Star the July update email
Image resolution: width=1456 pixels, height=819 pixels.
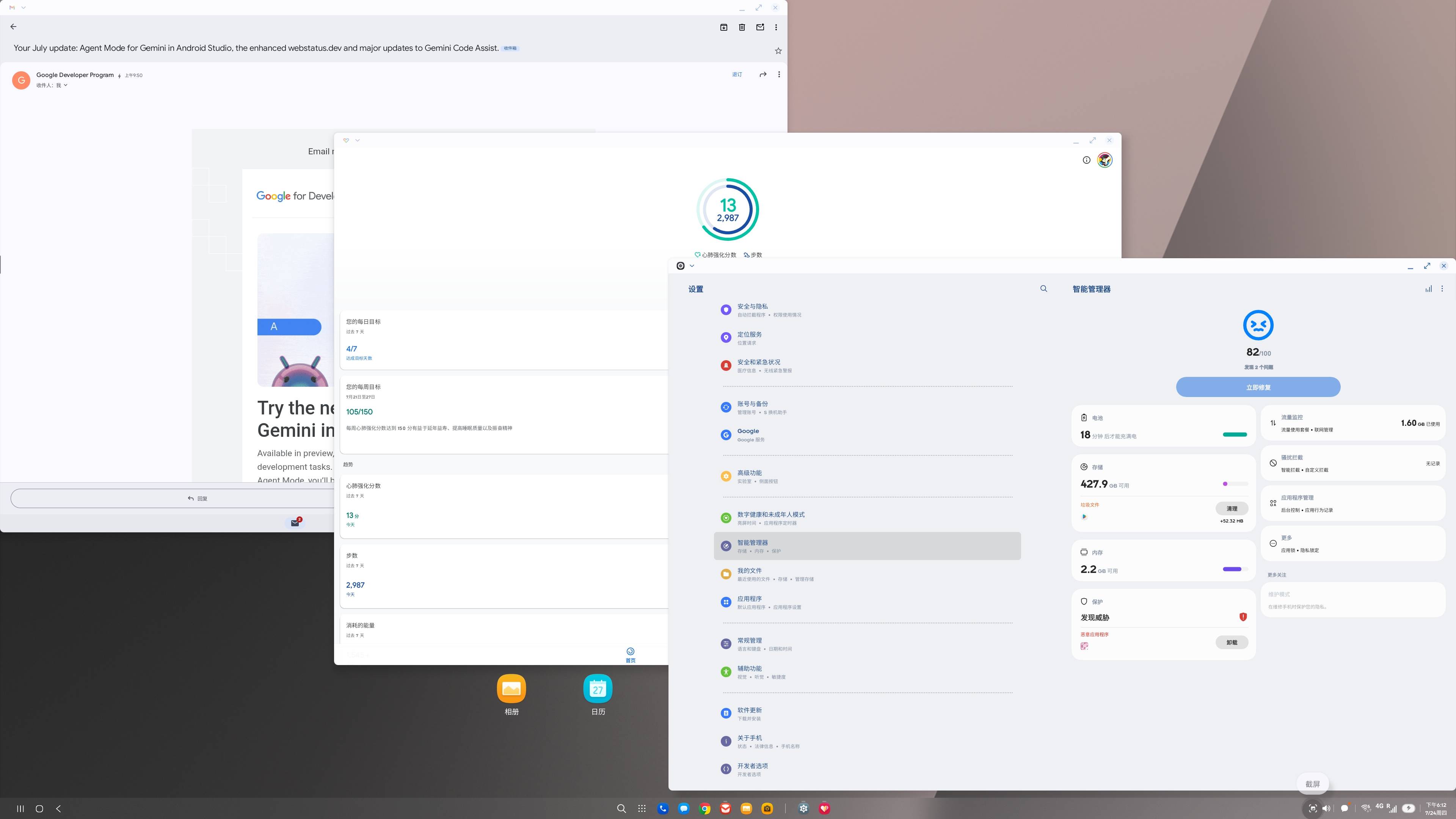(778, 51)
